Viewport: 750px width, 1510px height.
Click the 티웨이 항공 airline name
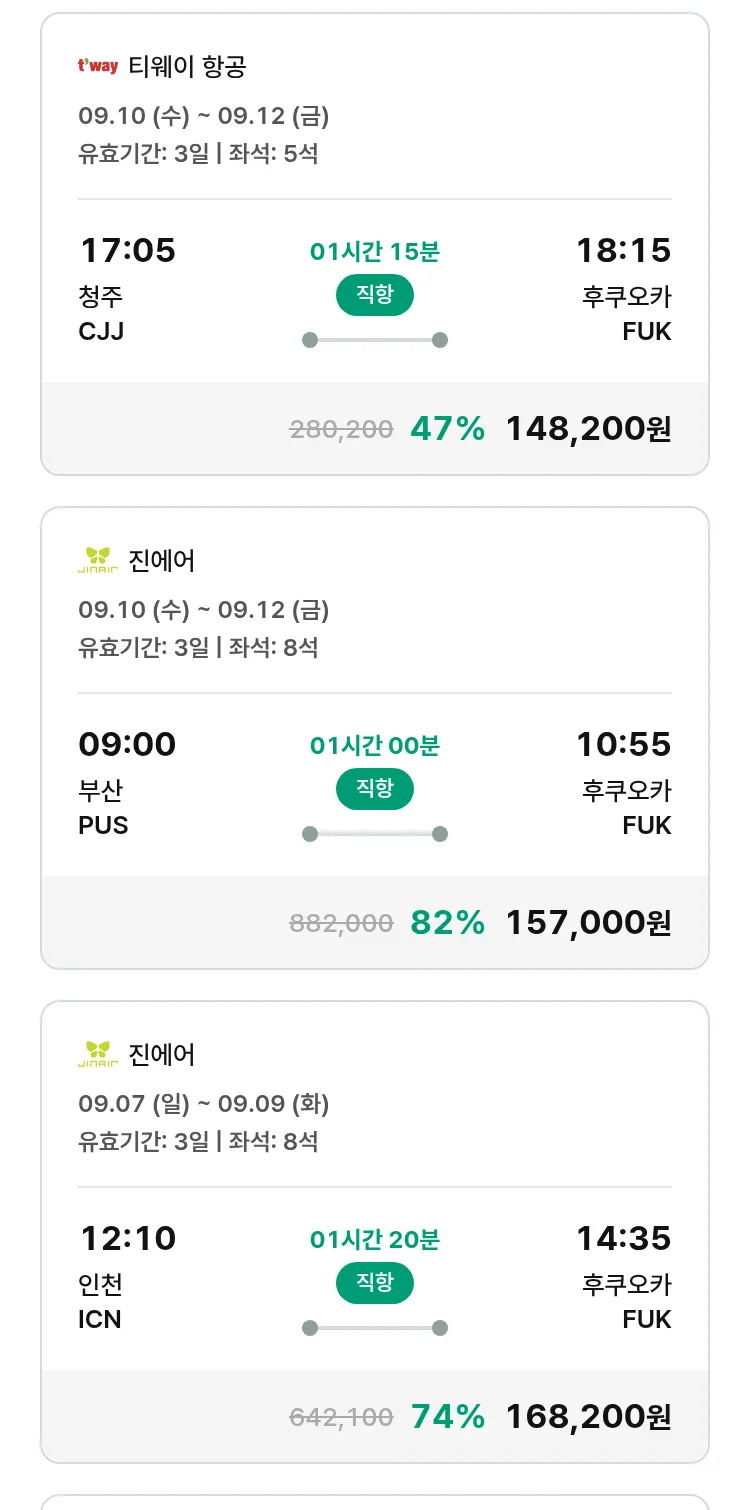click(187, 67)
